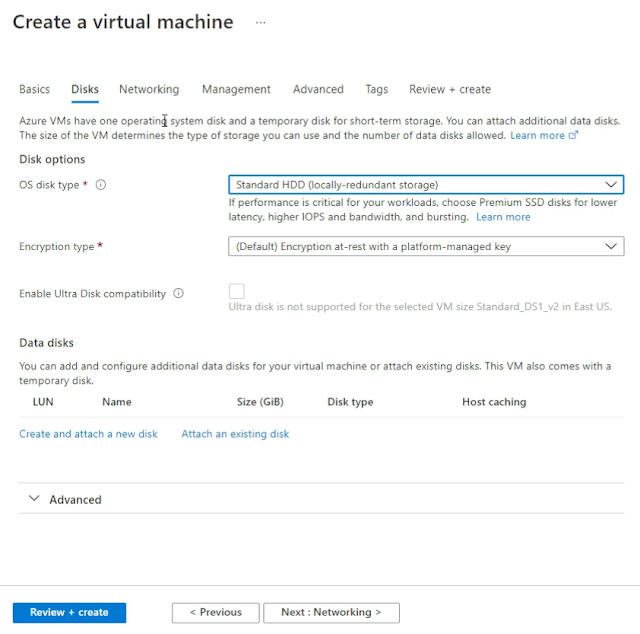Click the Disk options heading

(x=52, y=159)
